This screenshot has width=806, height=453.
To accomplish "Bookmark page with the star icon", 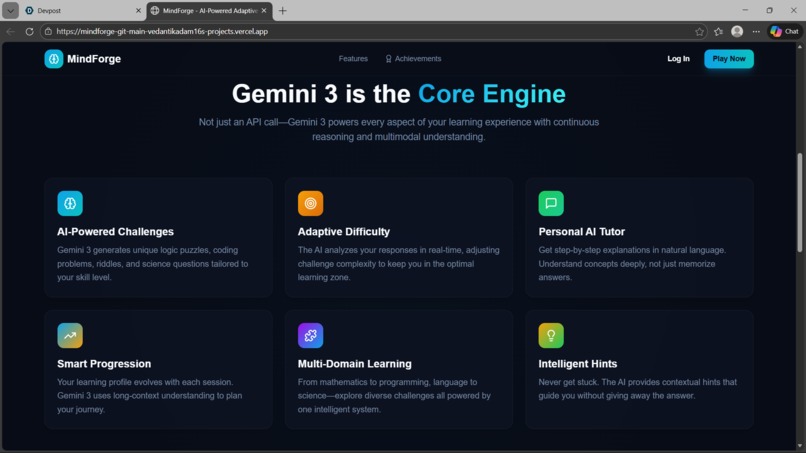I will pos(699,31).
